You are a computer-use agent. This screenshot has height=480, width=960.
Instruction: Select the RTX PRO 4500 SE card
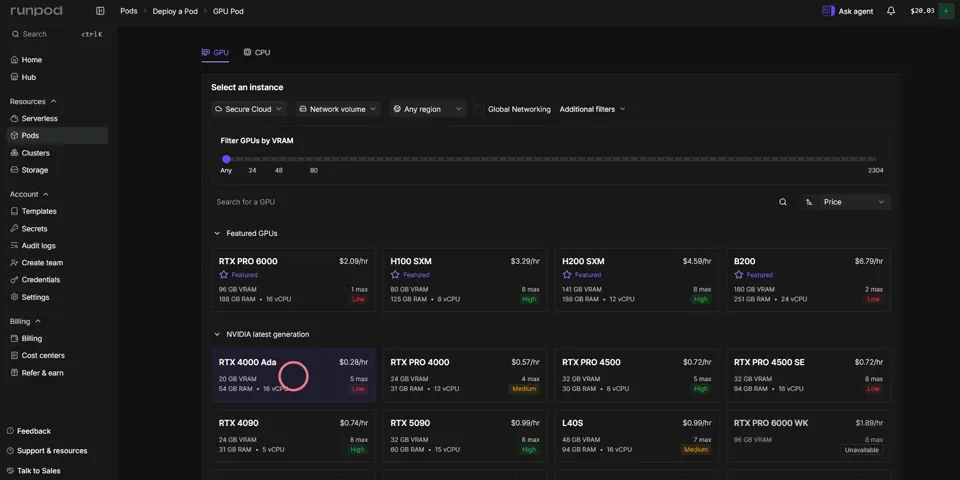pos(808,375)
